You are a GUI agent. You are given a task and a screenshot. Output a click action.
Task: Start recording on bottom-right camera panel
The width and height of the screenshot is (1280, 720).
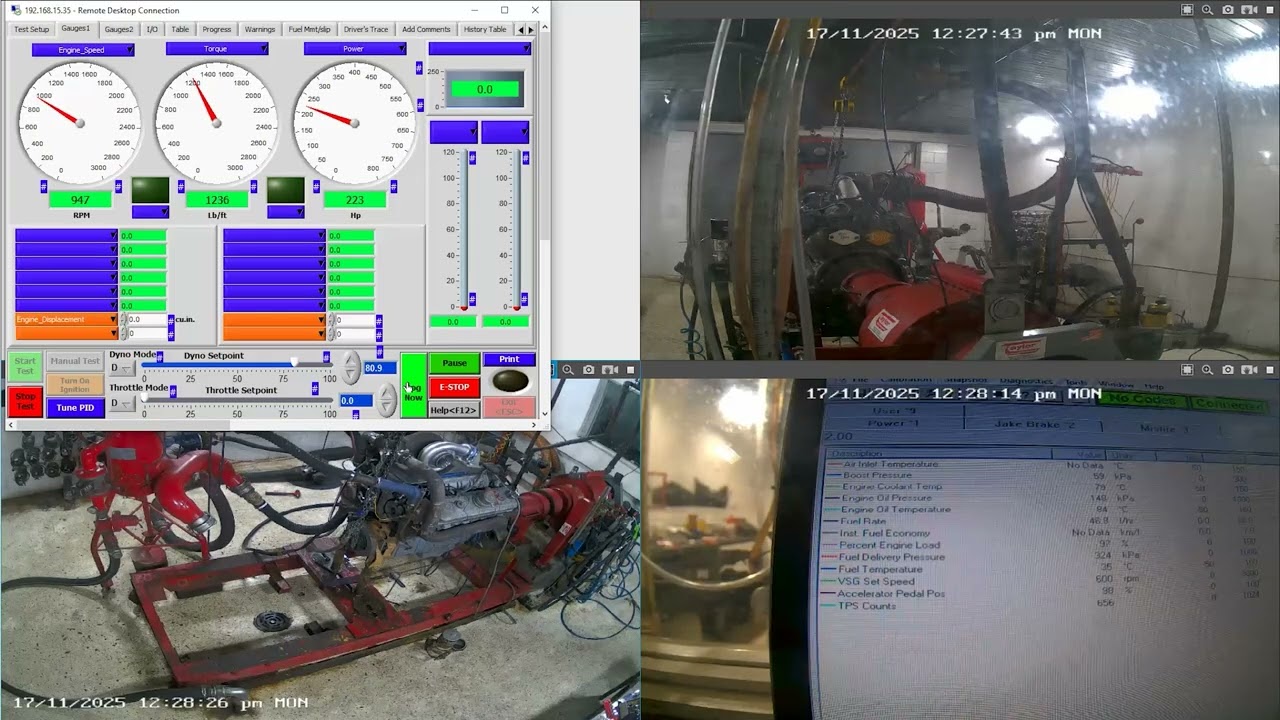click(x=1248, y=370)
